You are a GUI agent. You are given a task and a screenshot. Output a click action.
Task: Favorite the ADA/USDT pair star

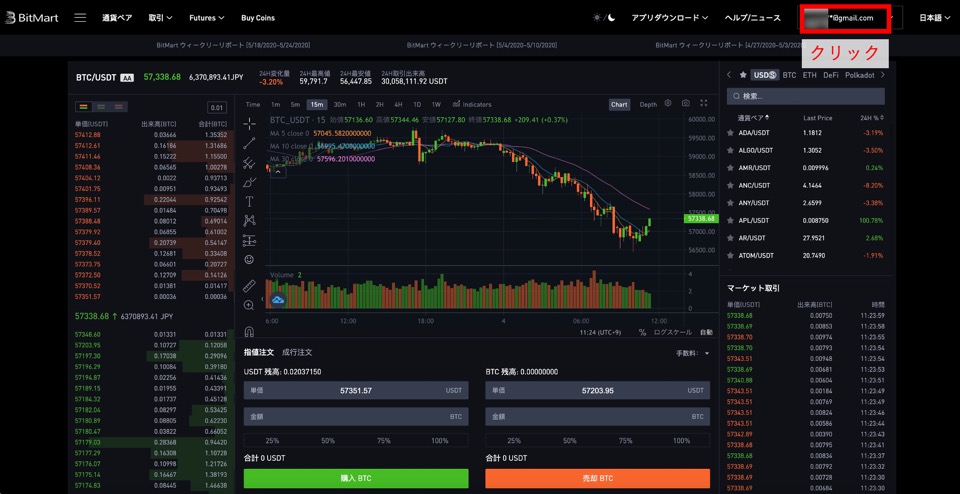[x=730, y=132]
